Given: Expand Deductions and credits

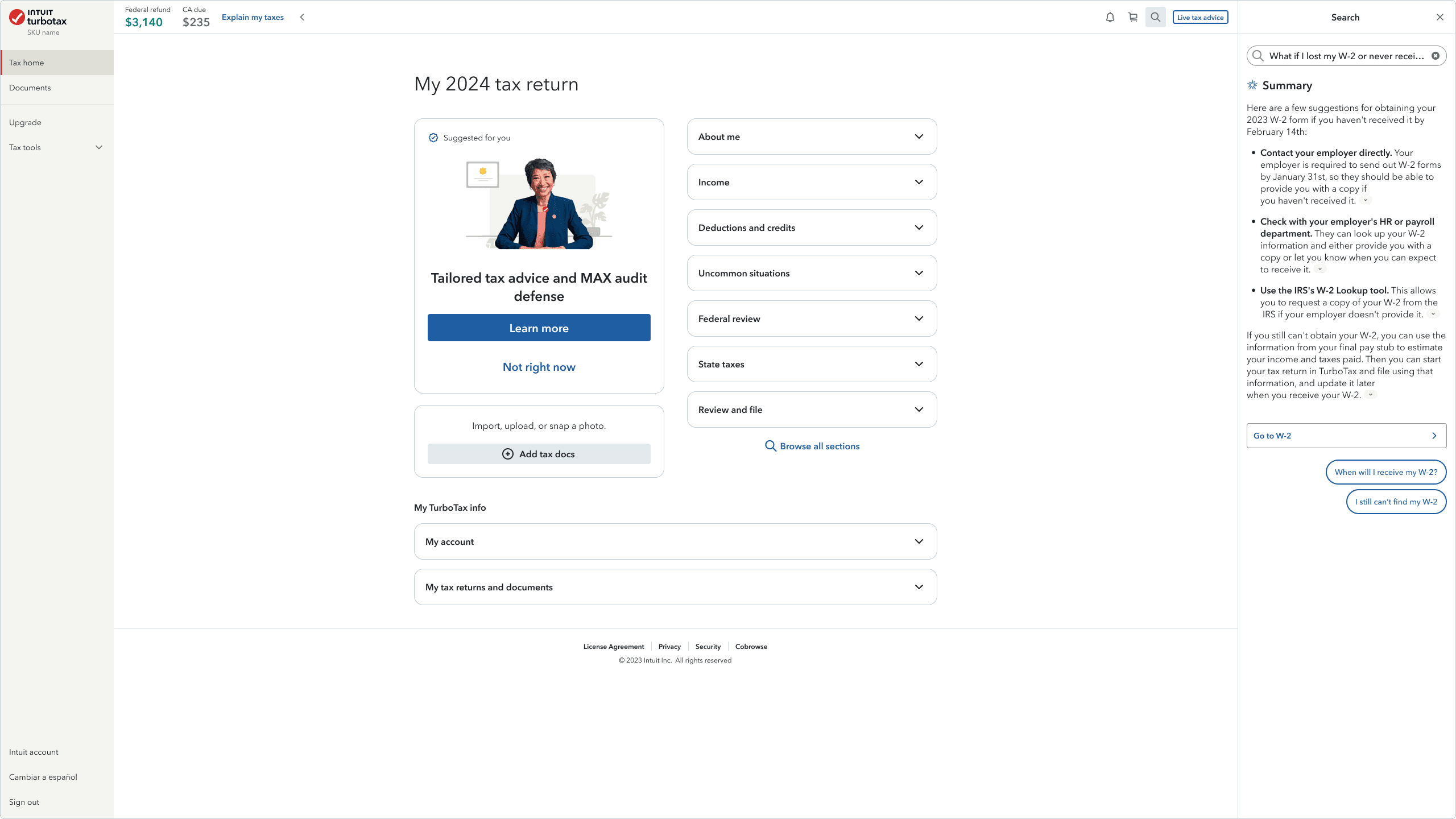Looking at the screenshot, I should [812, 227].
